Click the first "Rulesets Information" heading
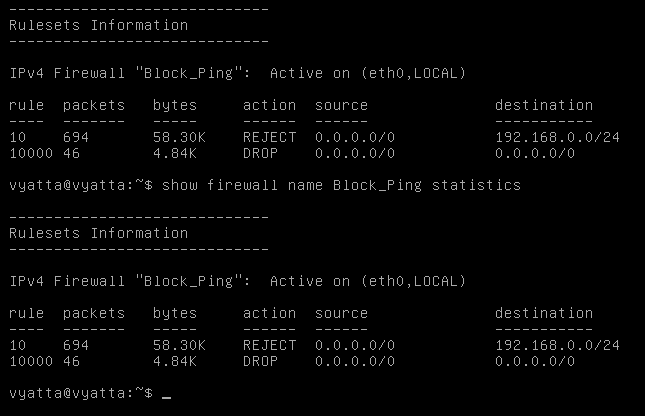 [98, 25]
